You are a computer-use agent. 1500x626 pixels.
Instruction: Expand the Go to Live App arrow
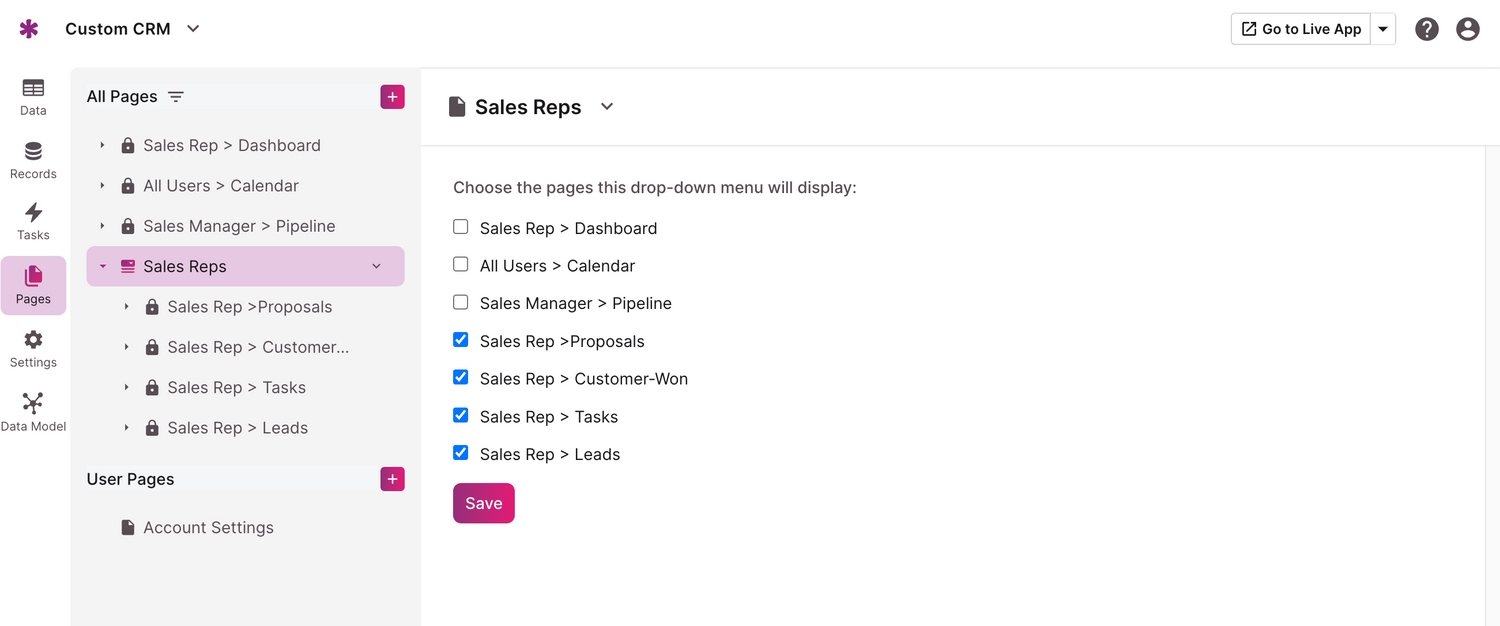pyautogui.click(x=1383, y=29)
